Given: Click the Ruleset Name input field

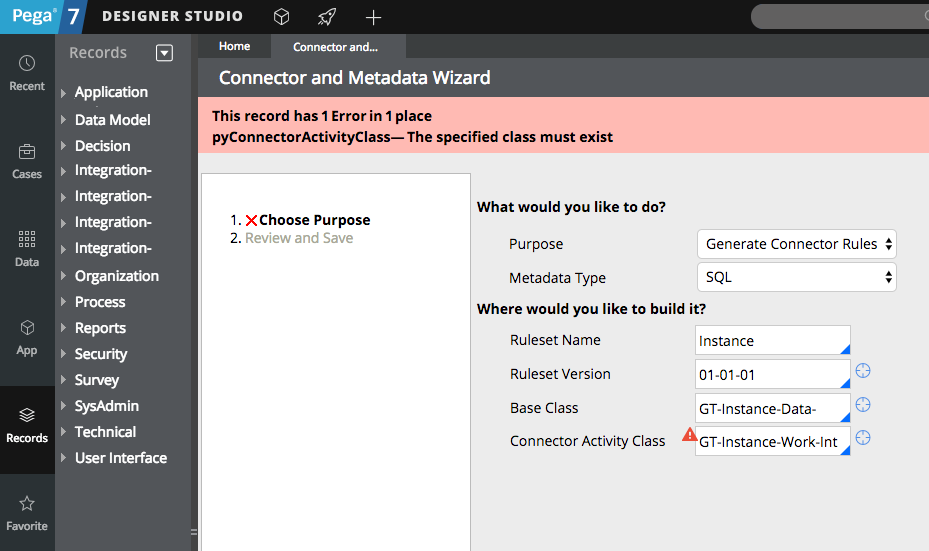Looking at the screenshot, I should click(773, 341).
